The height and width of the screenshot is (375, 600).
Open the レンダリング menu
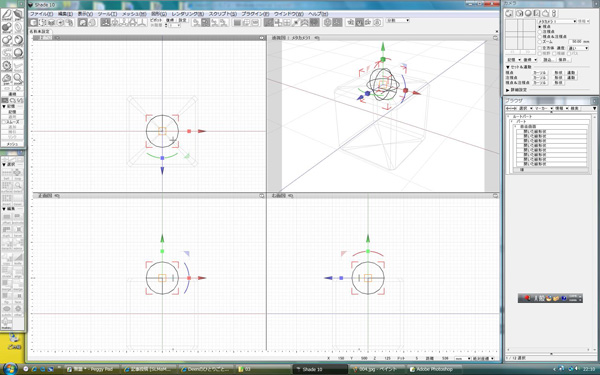coord(188,14)
